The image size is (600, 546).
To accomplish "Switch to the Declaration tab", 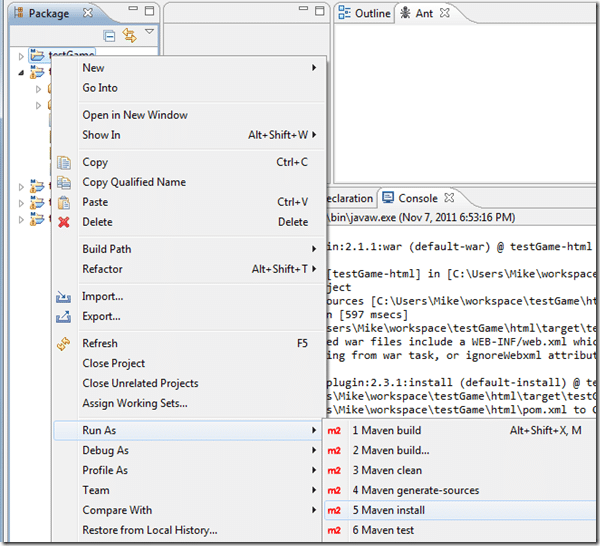I will coord(350,198).
